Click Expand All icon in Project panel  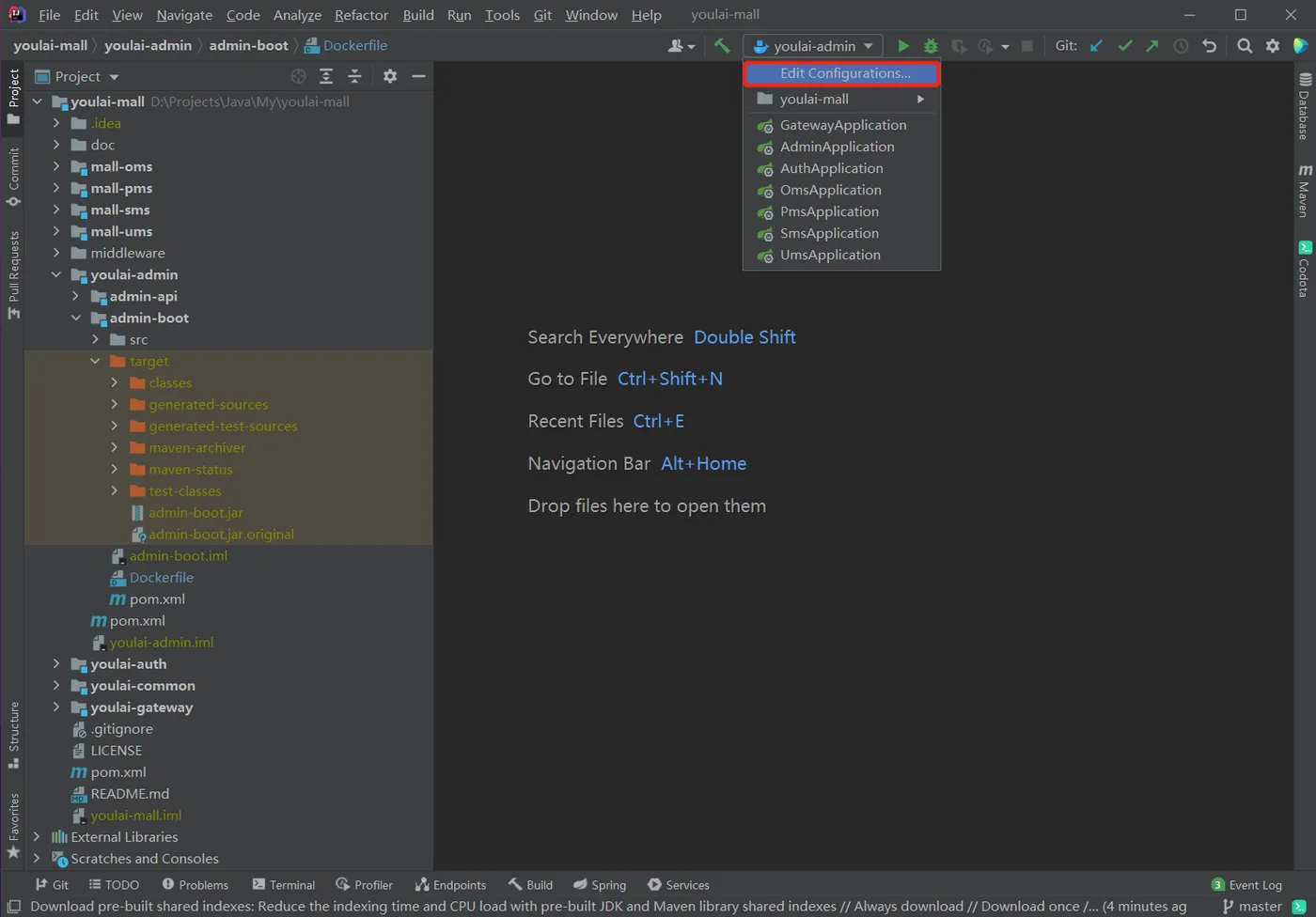[x=326, y=76]
